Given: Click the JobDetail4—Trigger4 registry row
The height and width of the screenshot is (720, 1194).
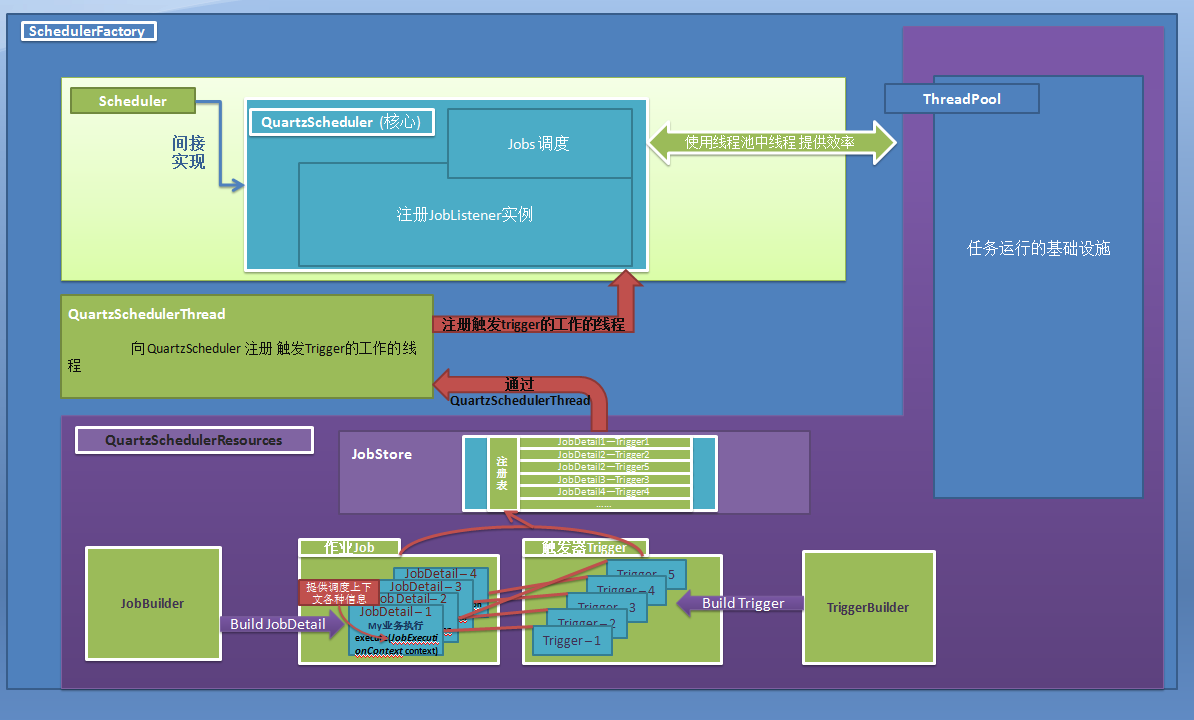Looking at the screenshot, I should [x=604, y=492].
